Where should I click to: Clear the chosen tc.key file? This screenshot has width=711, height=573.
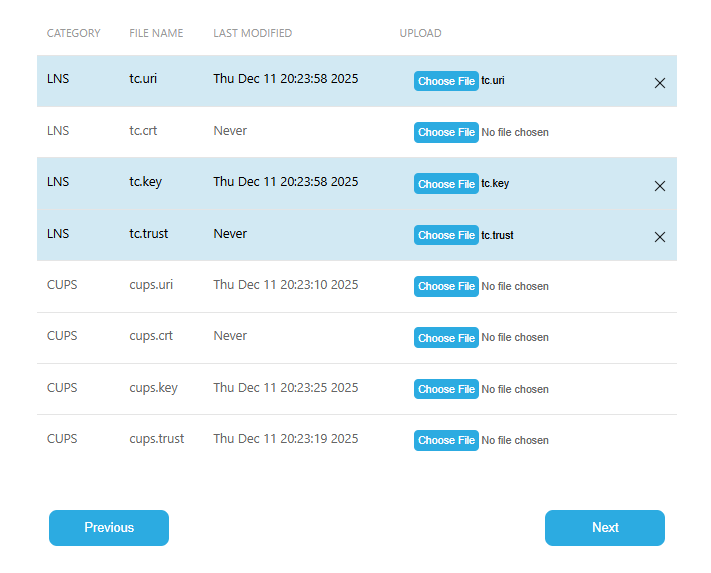(x=659, y=186)
